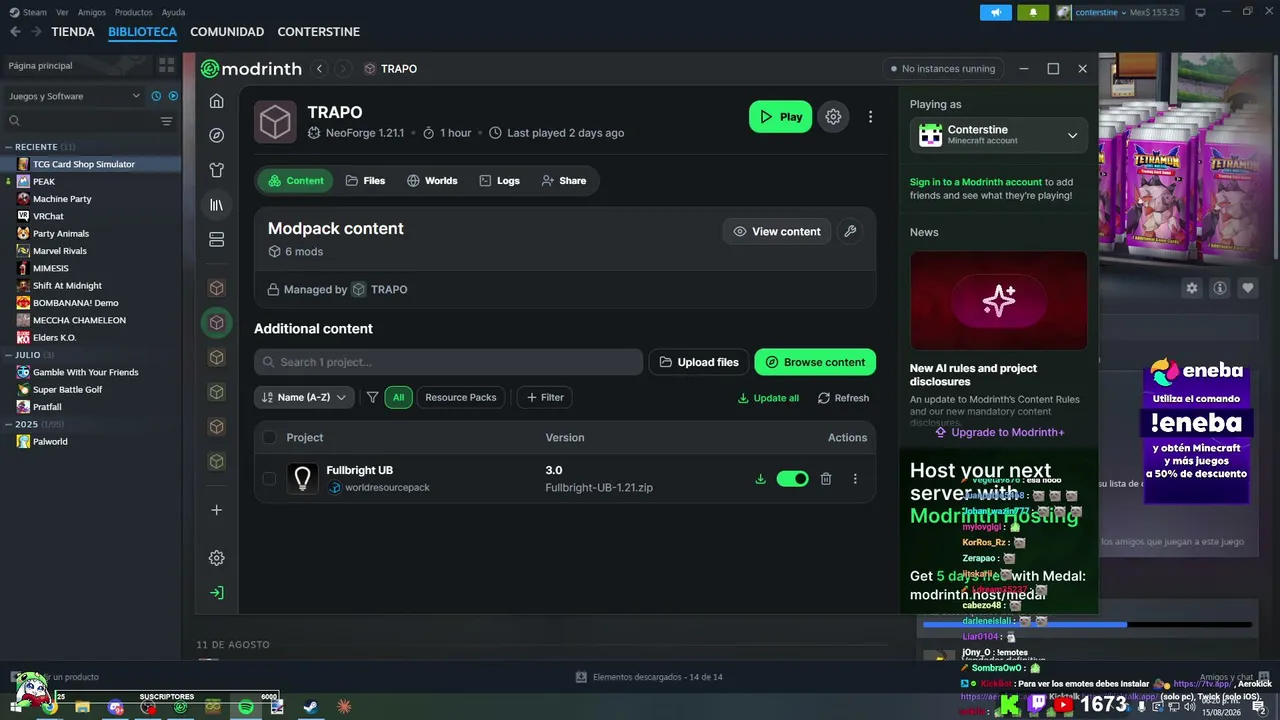
Task: Download update for Fullbright UB
Action: click(x=760, y=479)
